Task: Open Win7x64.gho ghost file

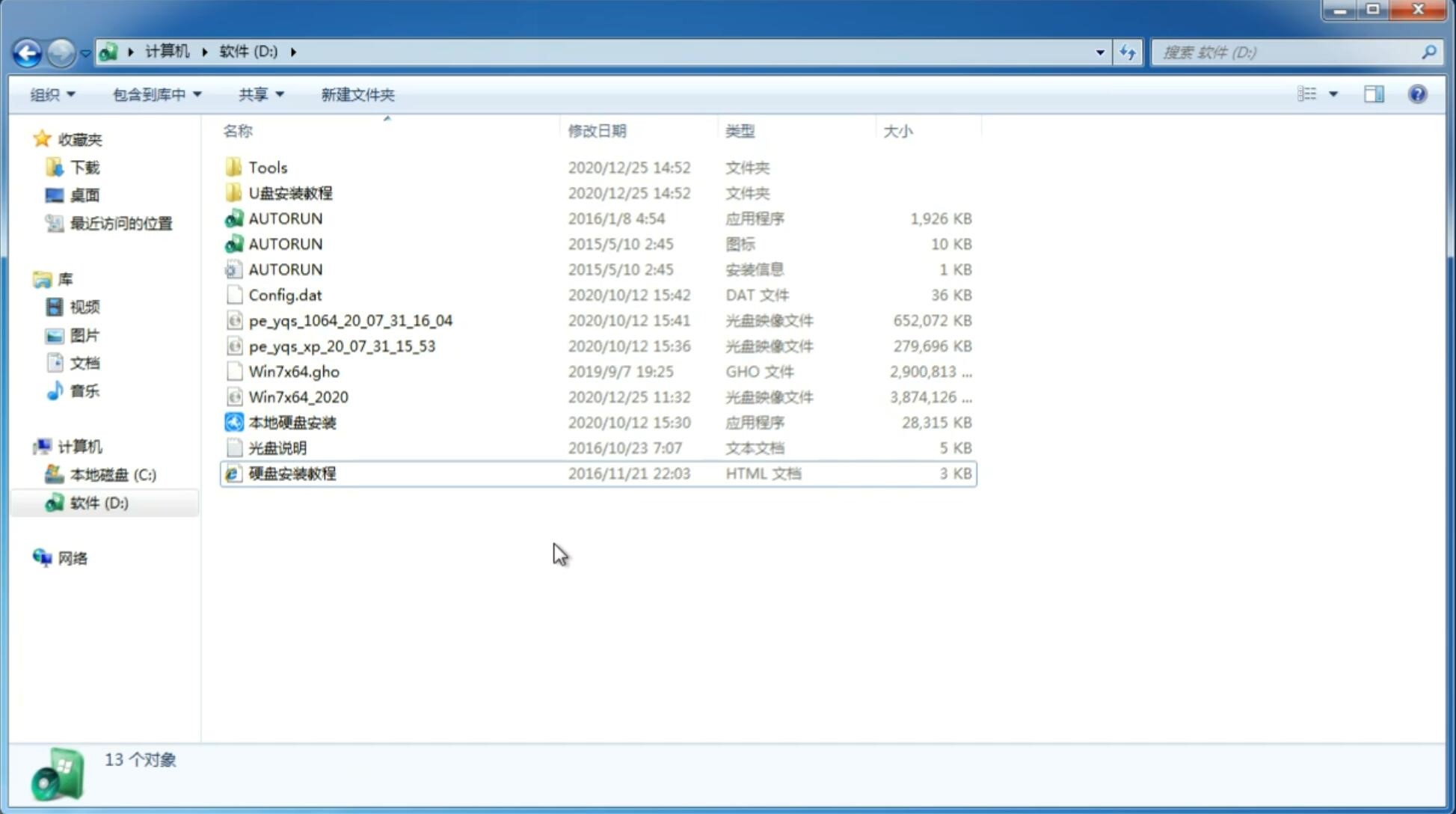Action: [294, 371]
